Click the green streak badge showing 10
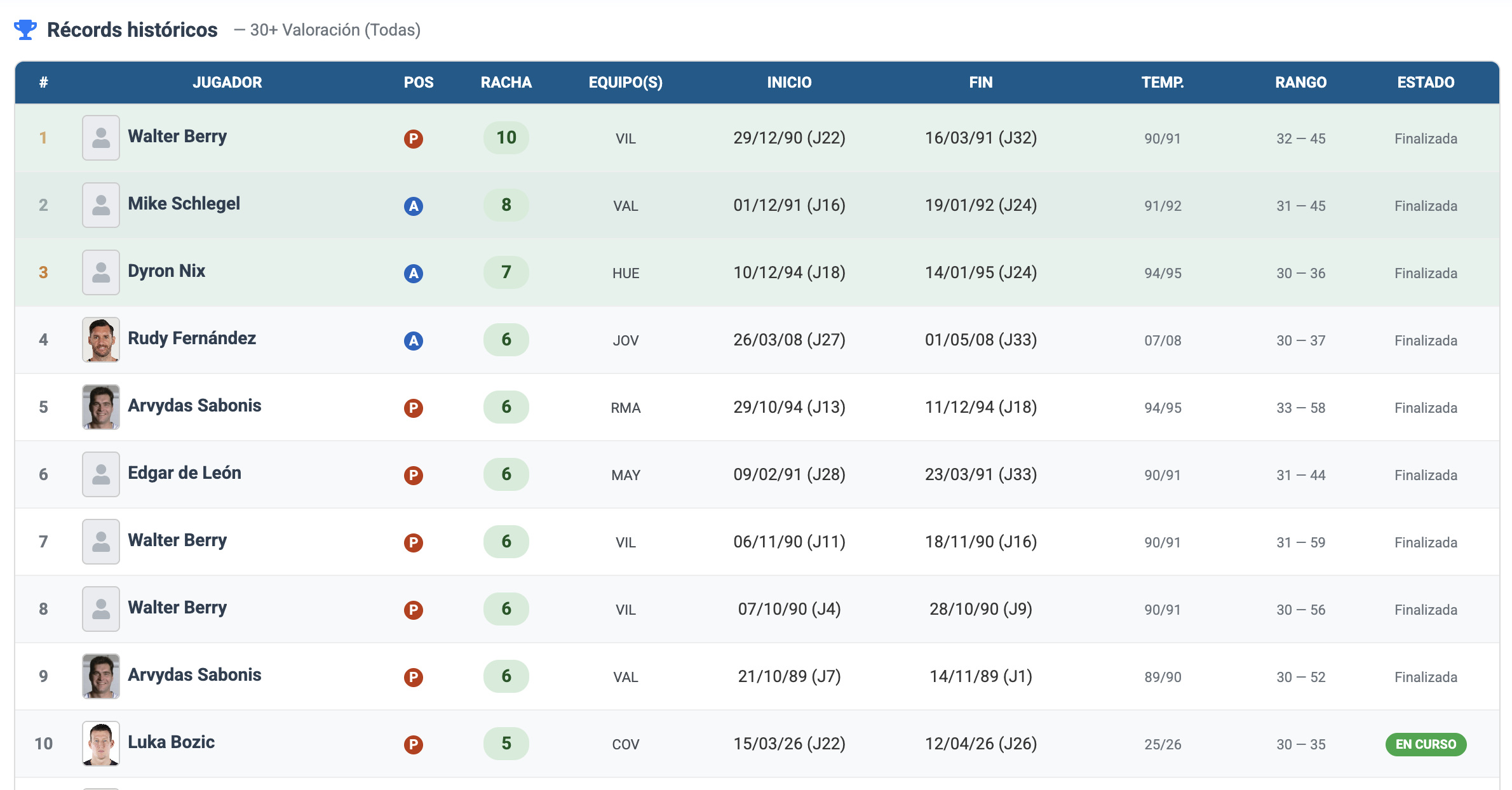1512x790 pixels. [x=506, y=138]
